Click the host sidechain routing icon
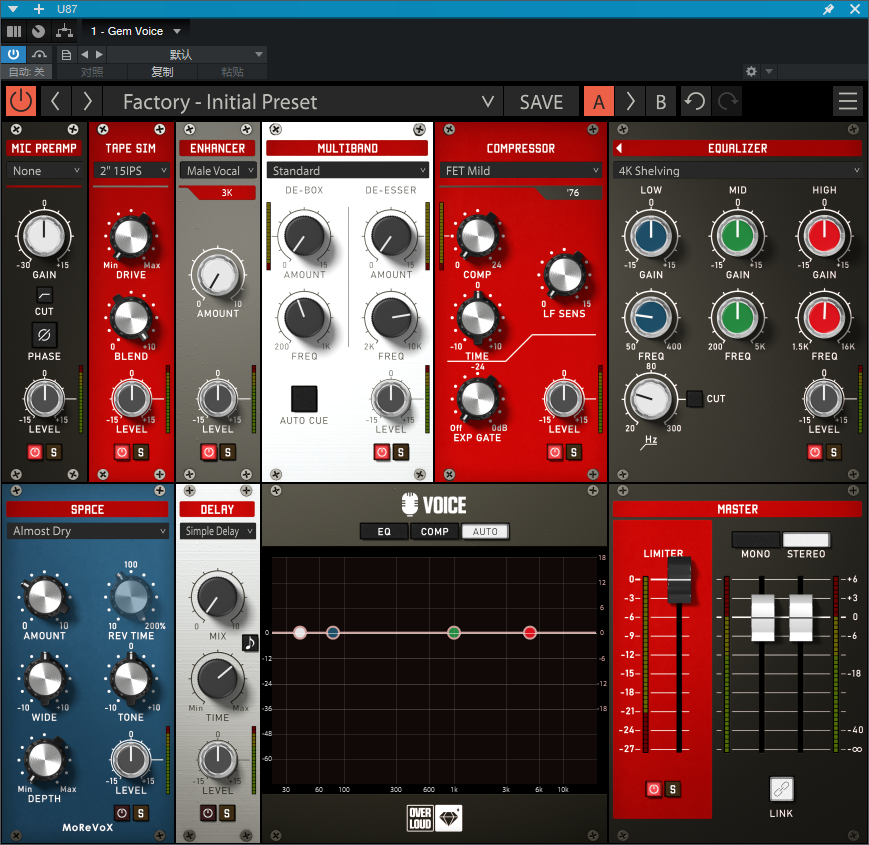 [64, 31]
